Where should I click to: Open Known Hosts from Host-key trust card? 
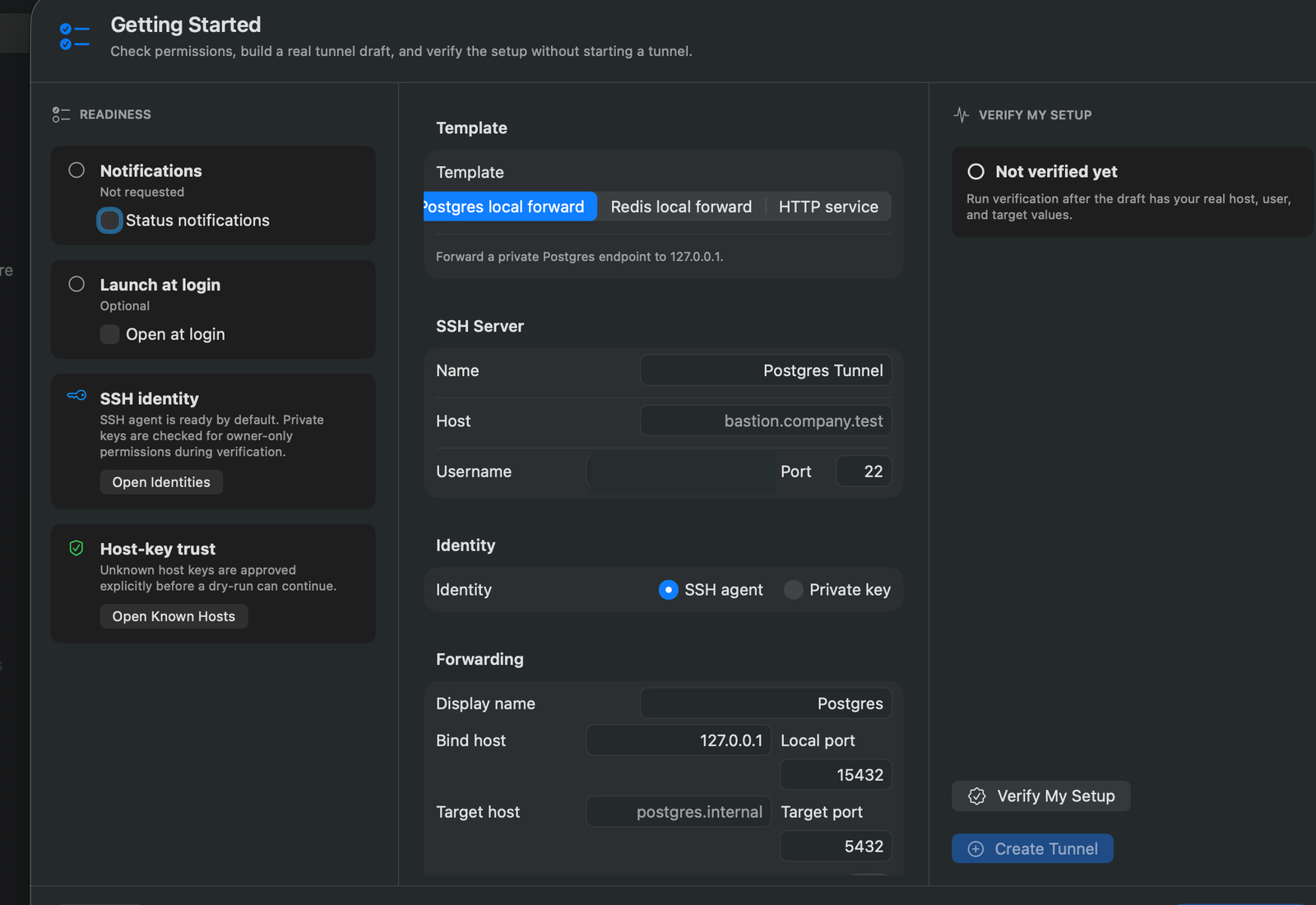(174, 616)
